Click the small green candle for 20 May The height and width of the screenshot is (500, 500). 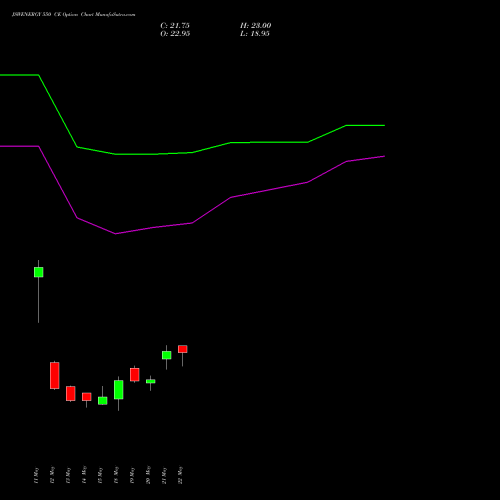click(151, 381)
